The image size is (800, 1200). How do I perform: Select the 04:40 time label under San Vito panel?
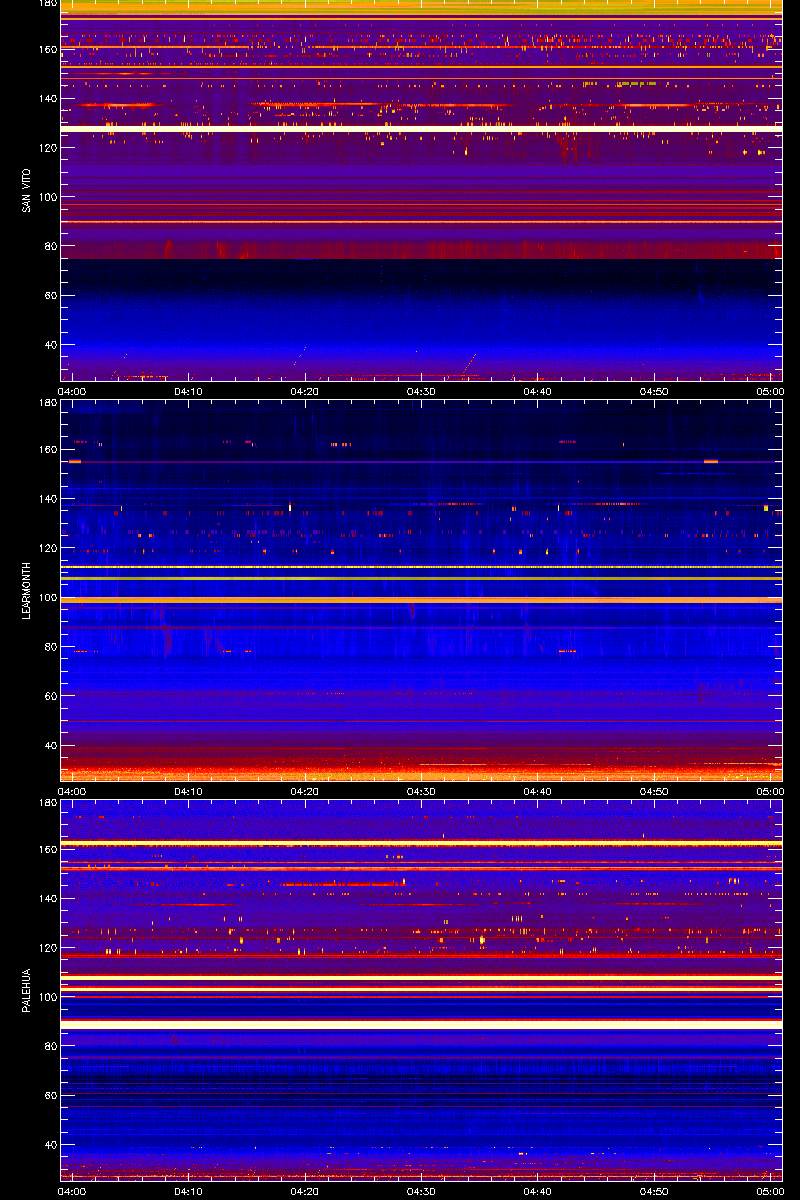click(x=538, y=391)
